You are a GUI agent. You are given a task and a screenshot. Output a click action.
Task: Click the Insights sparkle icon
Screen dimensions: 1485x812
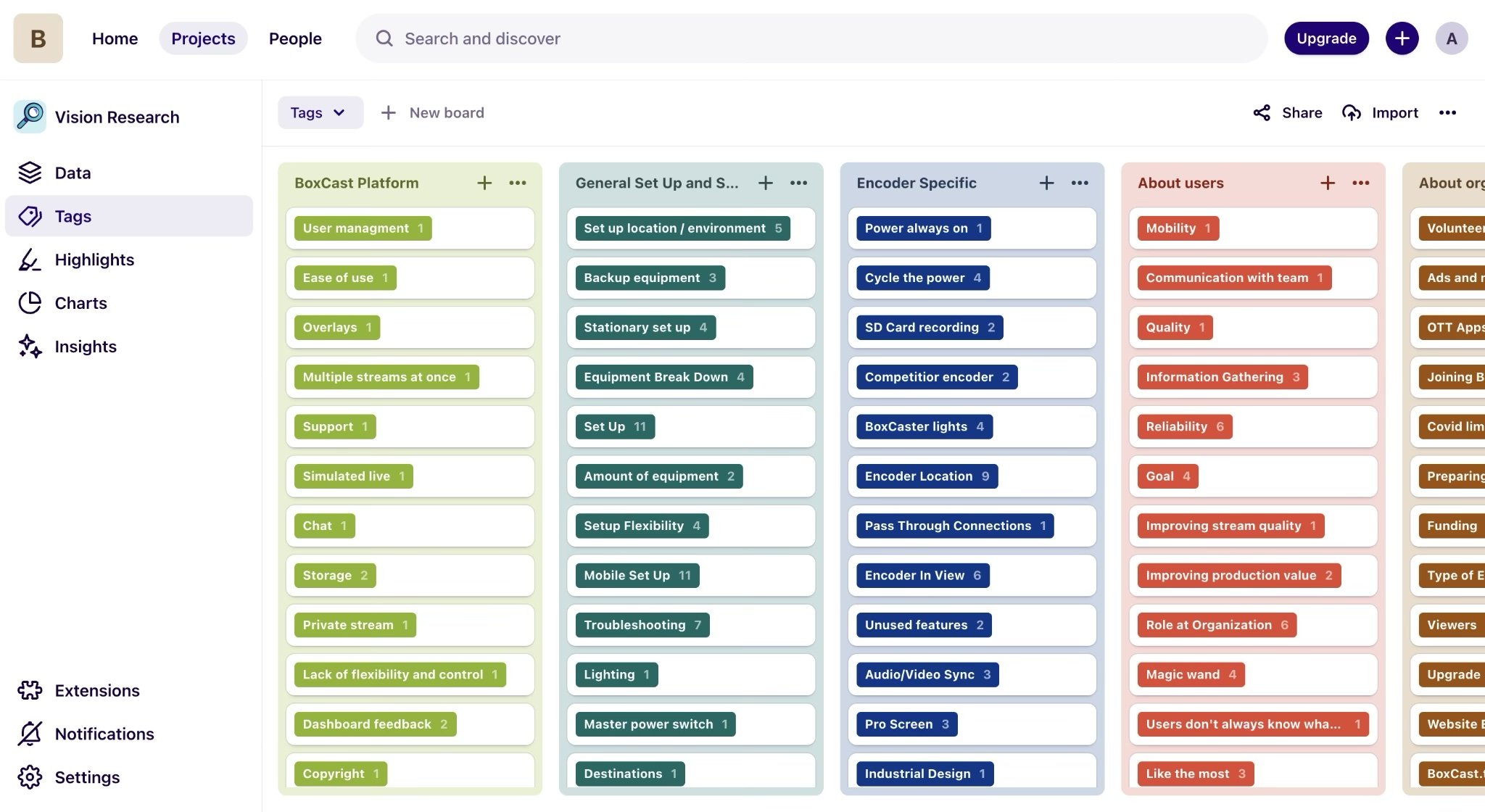(x=30, y=347)
